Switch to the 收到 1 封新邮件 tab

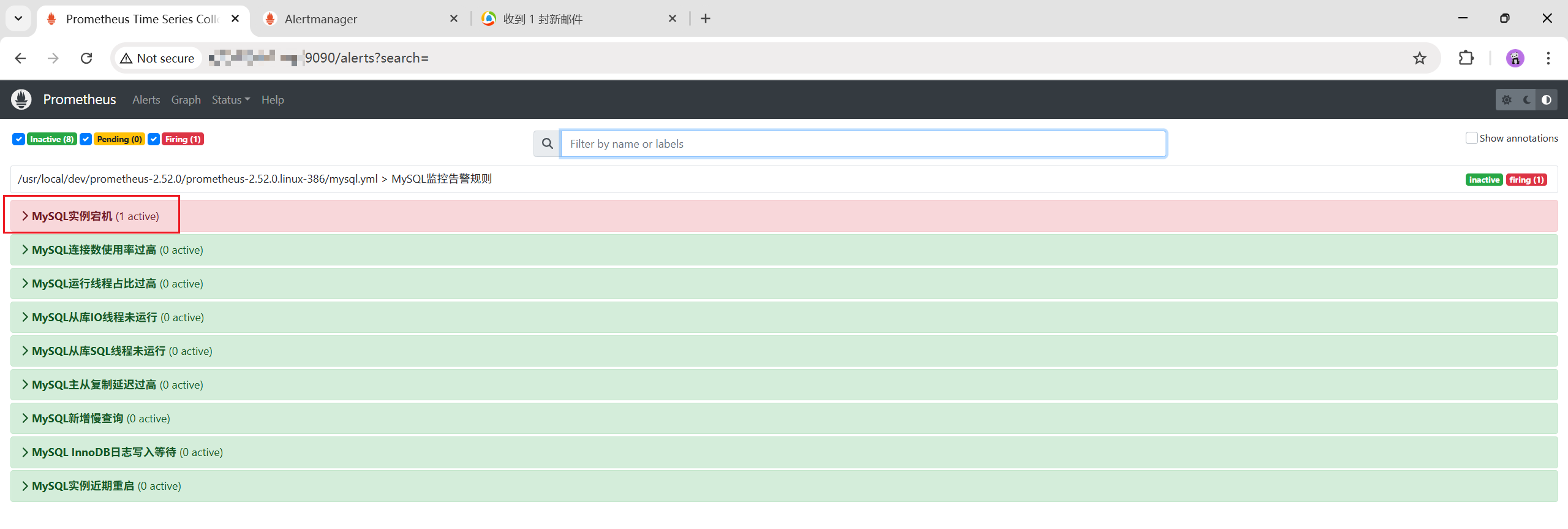click(579, 18)
